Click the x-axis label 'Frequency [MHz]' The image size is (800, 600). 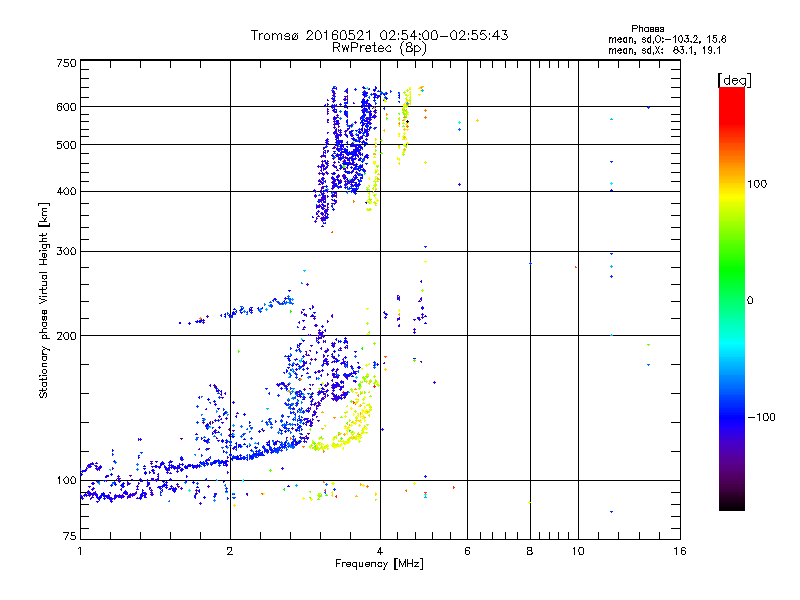coord(379,564)
